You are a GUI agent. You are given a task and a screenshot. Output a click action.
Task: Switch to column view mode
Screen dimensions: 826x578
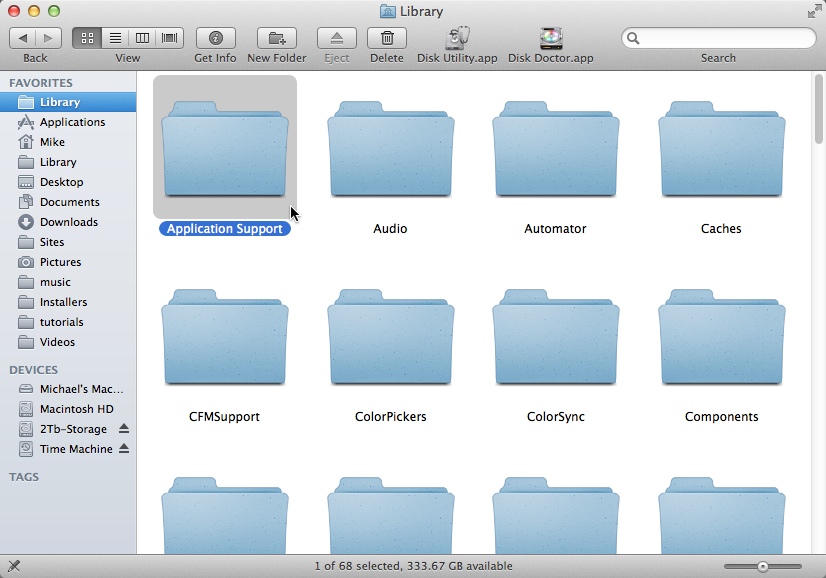click(142, 38)
